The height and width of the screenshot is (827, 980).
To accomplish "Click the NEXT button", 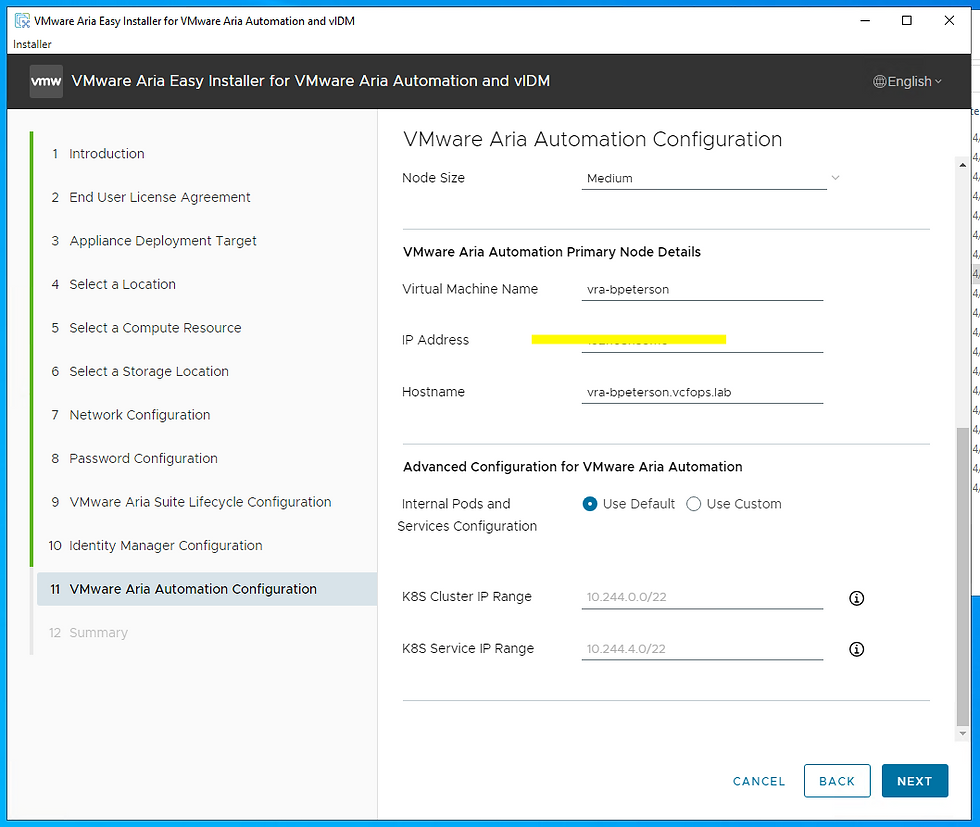I will click(x=914, y=781).
